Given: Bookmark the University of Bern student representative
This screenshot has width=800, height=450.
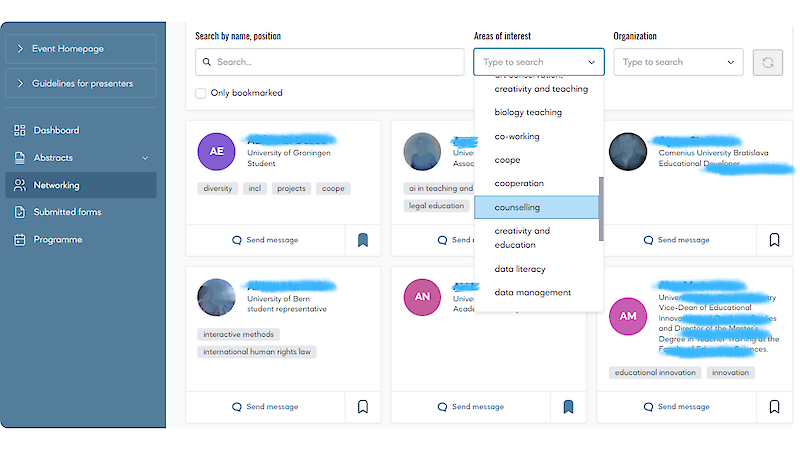Looking at the screenshot, I should click(x=363, y=407).
